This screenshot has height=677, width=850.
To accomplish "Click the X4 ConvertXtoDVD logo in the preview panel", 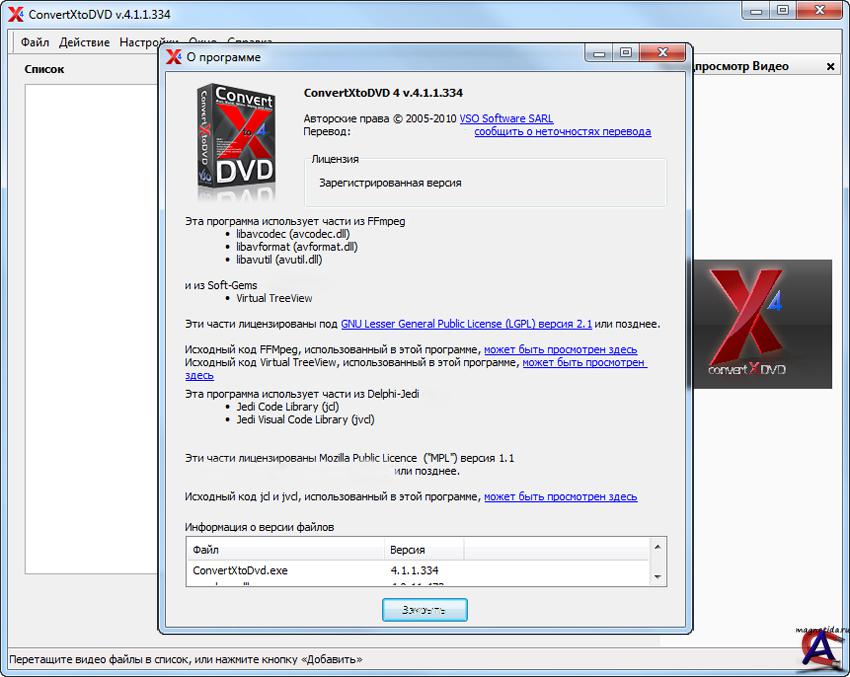I will pyautogui.click(x=761, y=324).
